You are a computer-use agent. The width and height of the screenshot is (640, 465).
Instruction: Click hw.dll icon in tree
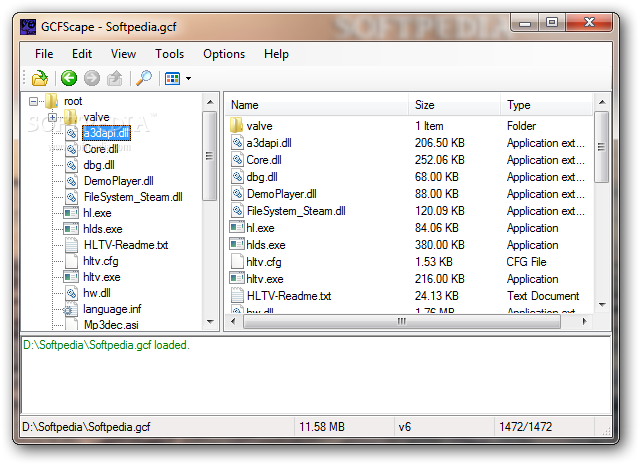(x=71, y=293)
